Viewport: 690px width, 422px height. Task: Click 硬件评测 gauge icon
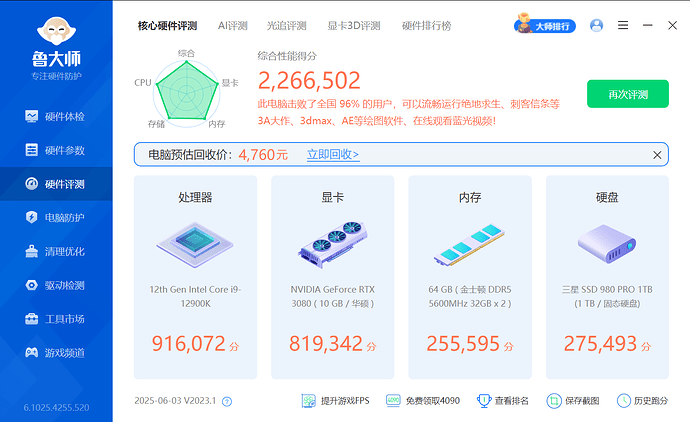pos(32,183)
